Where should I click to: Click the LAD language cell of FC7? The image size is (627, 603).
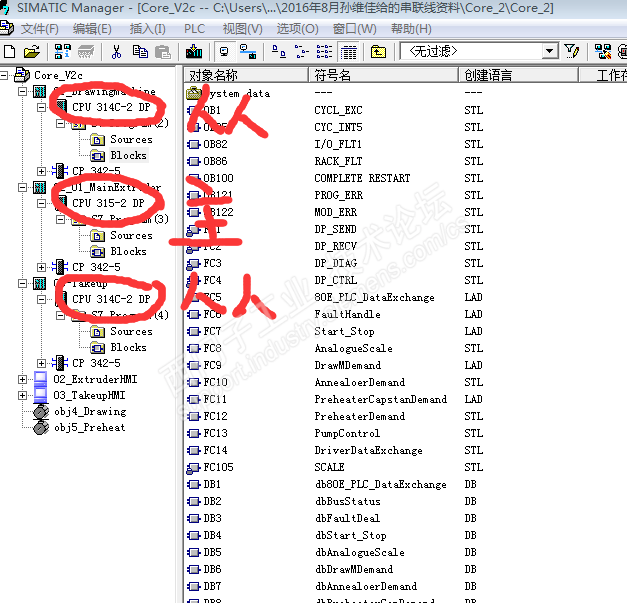click(473, 331)
